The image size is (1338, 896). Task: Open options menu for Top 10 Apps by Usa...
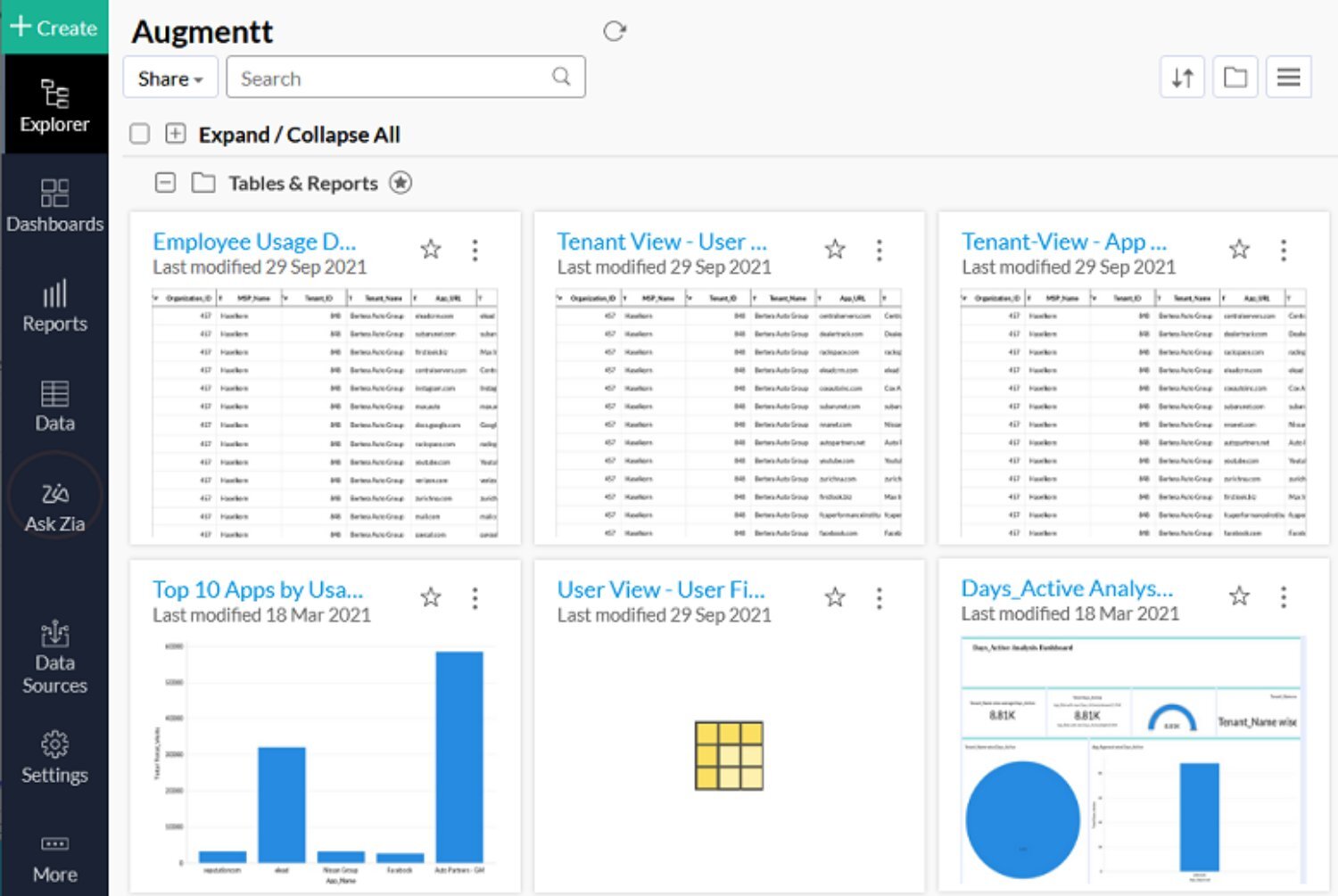click(x=475, y=597)
